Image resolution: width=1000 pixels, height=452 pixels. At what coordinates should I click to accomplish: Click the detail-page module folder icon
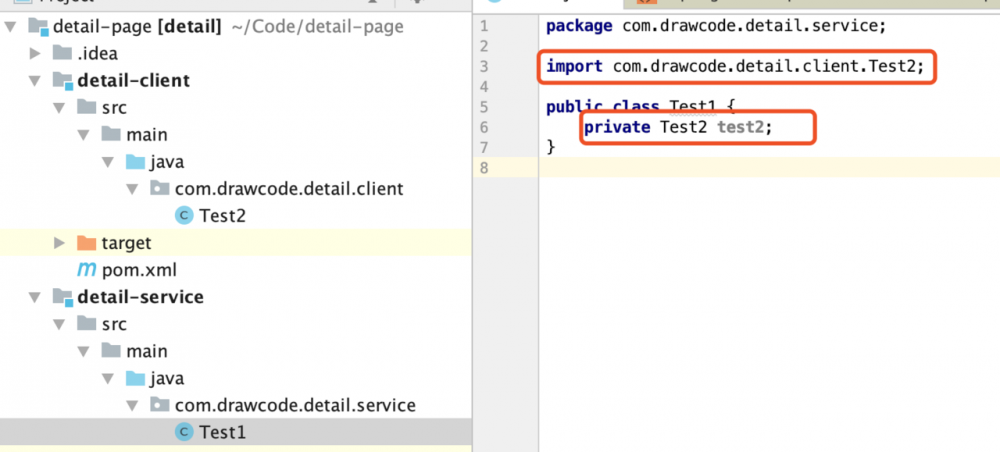click(x=38, y=27)
